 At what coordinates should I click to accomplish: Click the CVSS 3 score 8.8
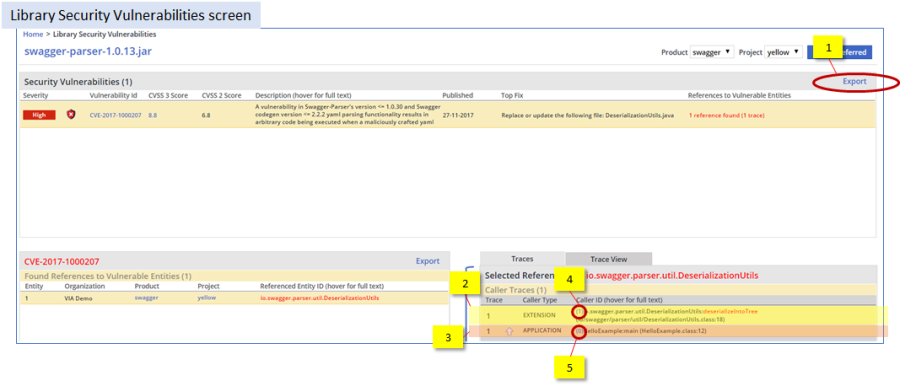tap(153, 115)
